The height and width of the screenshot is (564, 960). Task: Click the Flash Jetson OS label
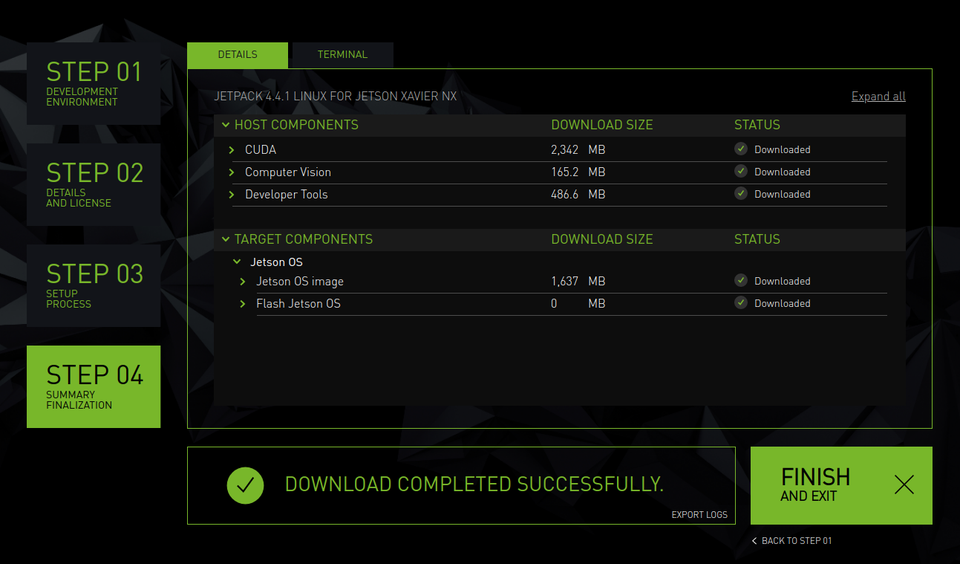pos(298,304)
